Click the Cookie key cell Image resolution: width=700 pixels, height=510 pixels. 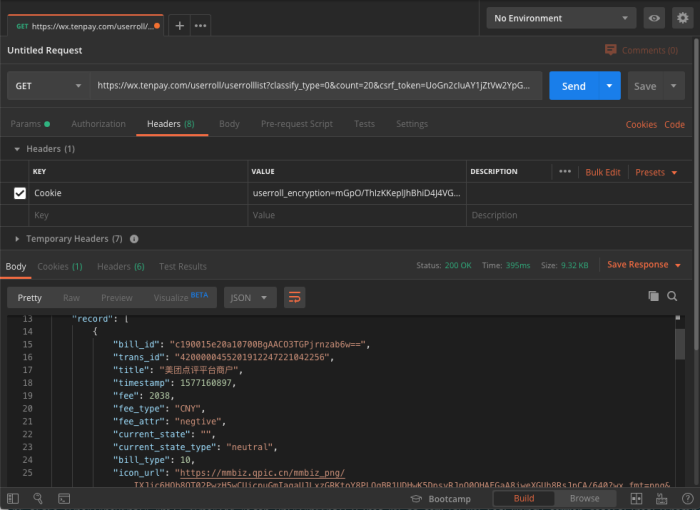point(138,193)
